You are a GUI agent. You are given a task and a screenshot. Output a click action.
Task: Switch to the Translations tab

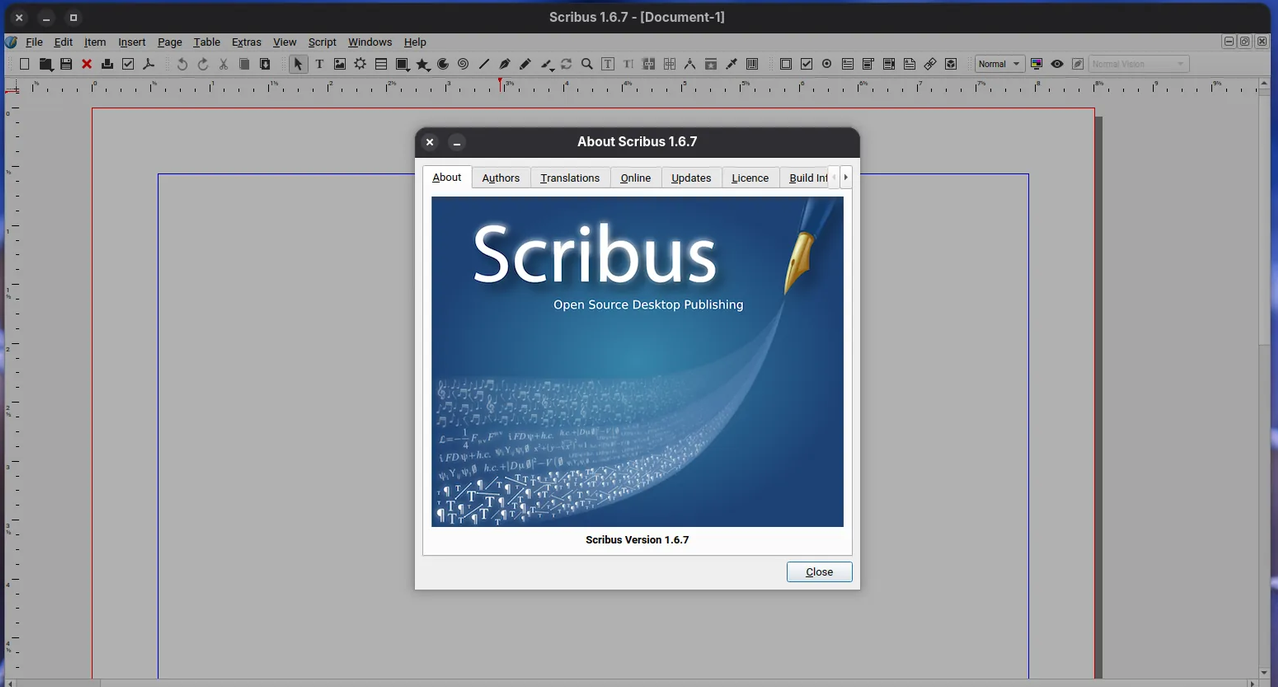[570, 178]
